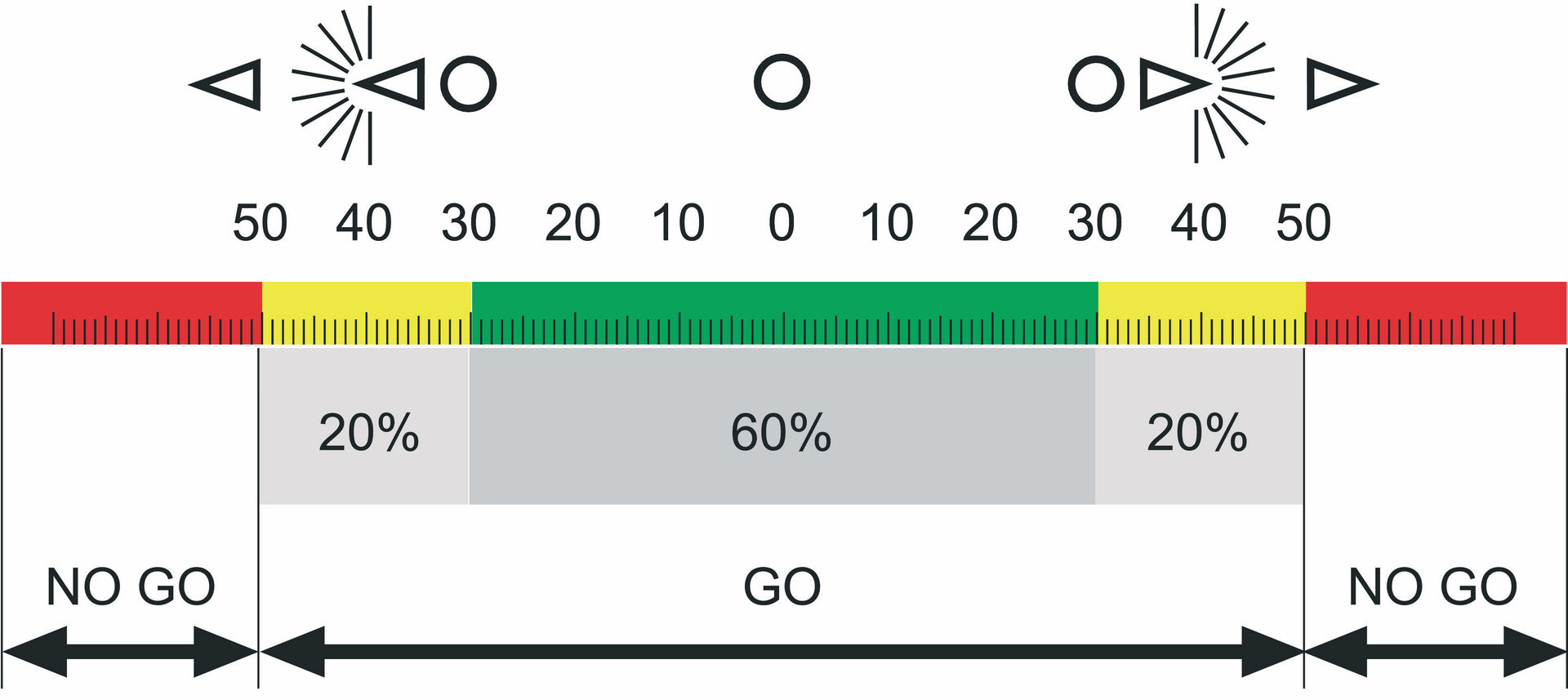The width and height of the screenshot is (1568, 700).
Task: Click the GO label
Action: [x=782, y=586]
